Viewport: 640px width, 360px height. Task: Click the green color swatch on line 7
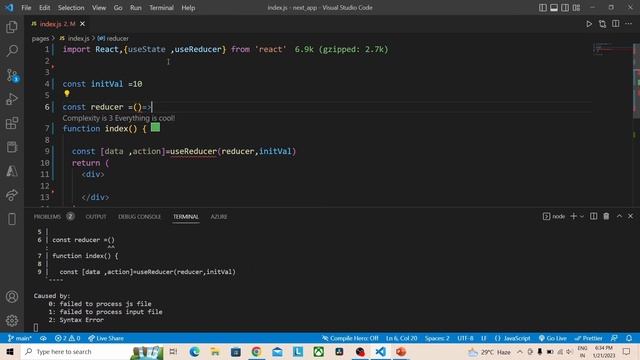[156, 127]
